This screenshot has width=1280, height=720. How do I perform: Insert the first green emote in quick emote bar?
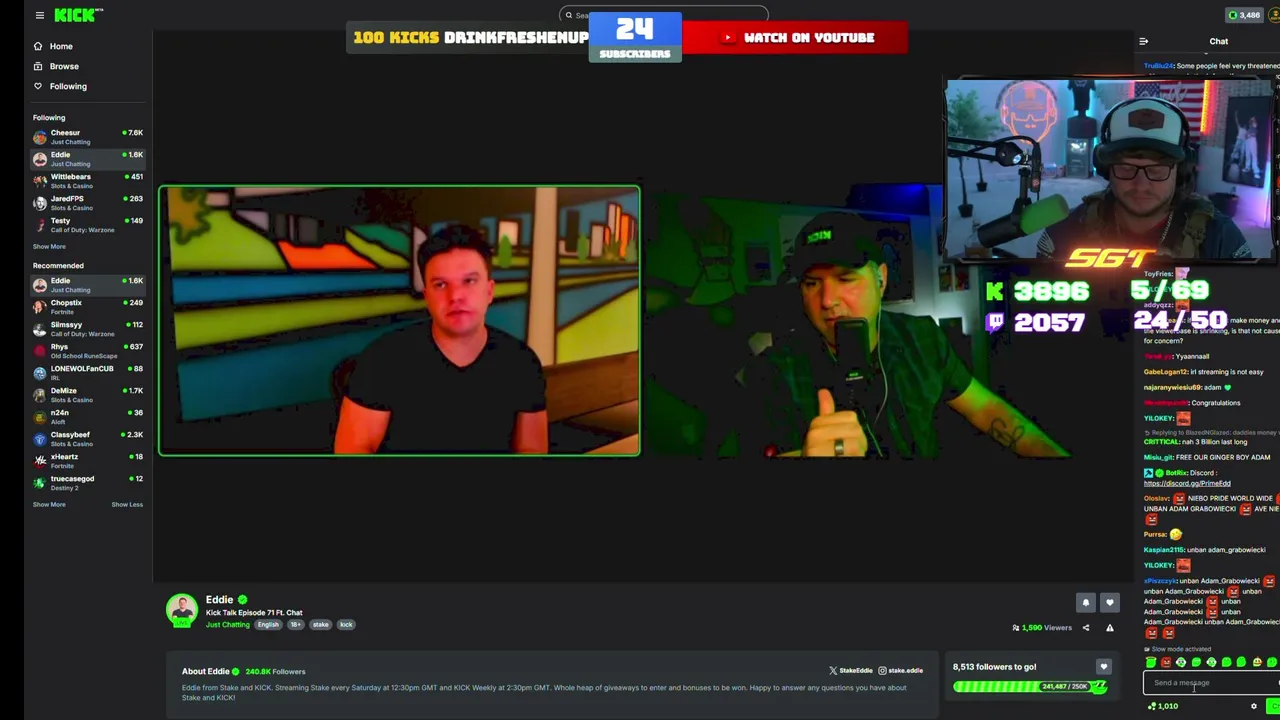(x=1150, y=662)
